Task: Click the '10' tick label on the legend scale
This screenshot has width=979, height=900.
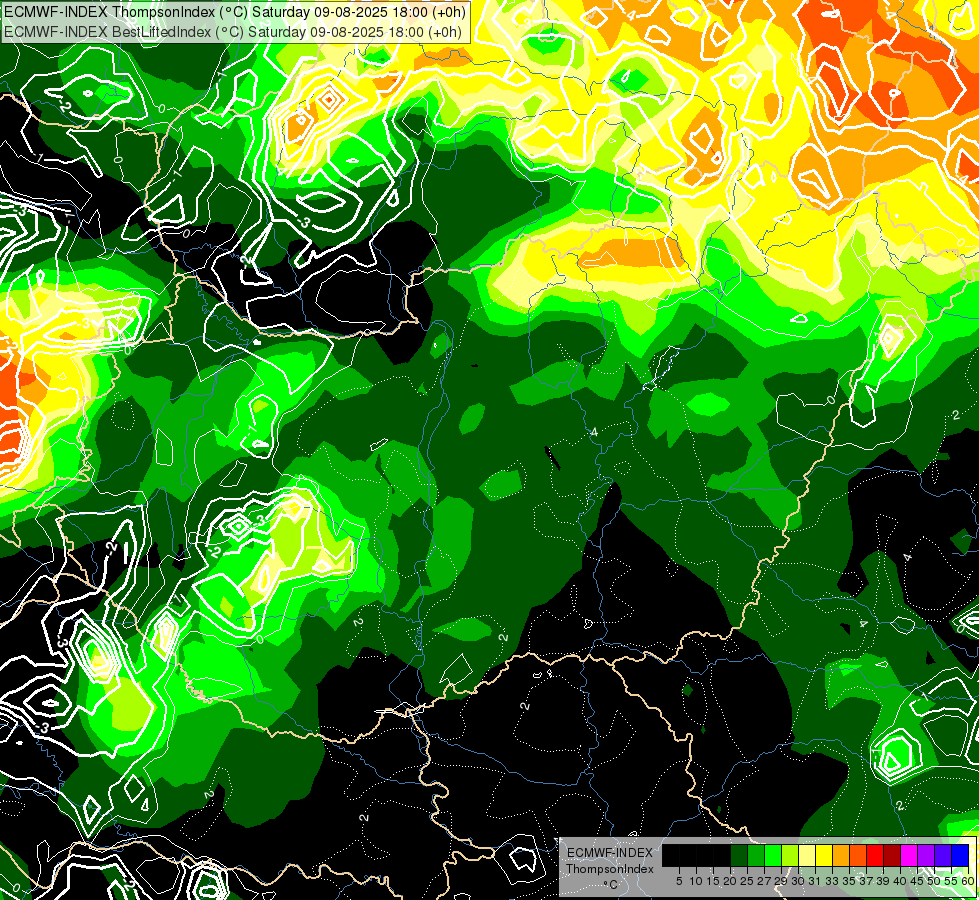Action: [696, 881]
